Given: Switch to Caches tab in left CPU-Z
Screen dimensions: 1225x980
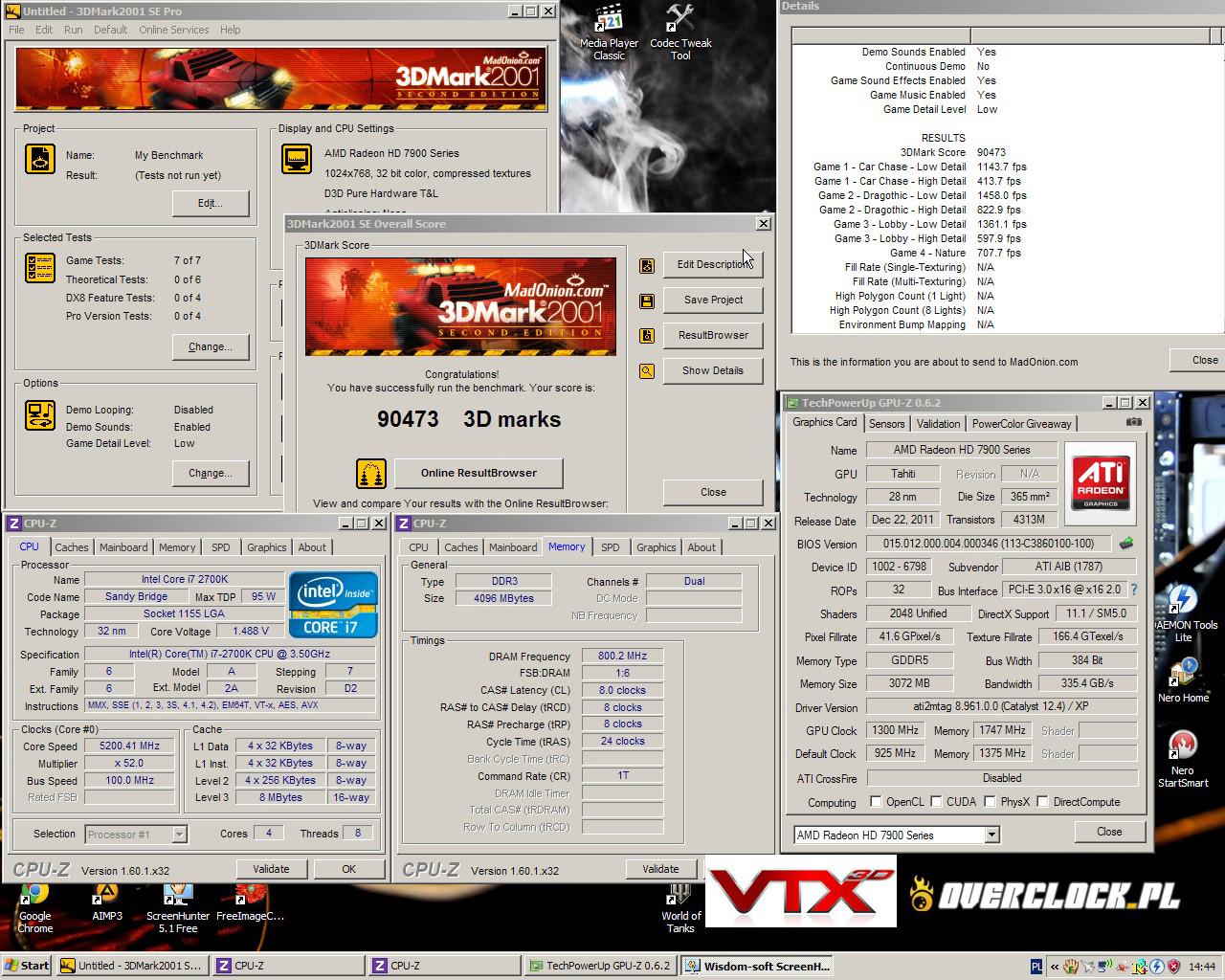Looking at the screenshot, I should point(71,547).
